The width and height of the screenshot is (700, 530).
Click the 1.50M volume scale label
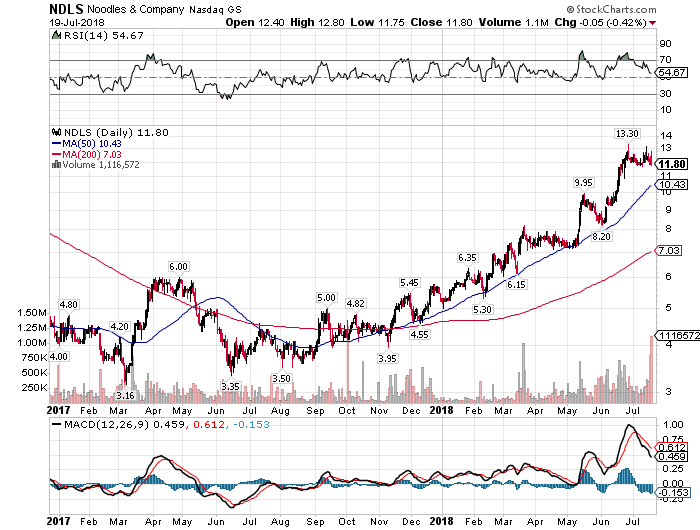coord(32,313)
